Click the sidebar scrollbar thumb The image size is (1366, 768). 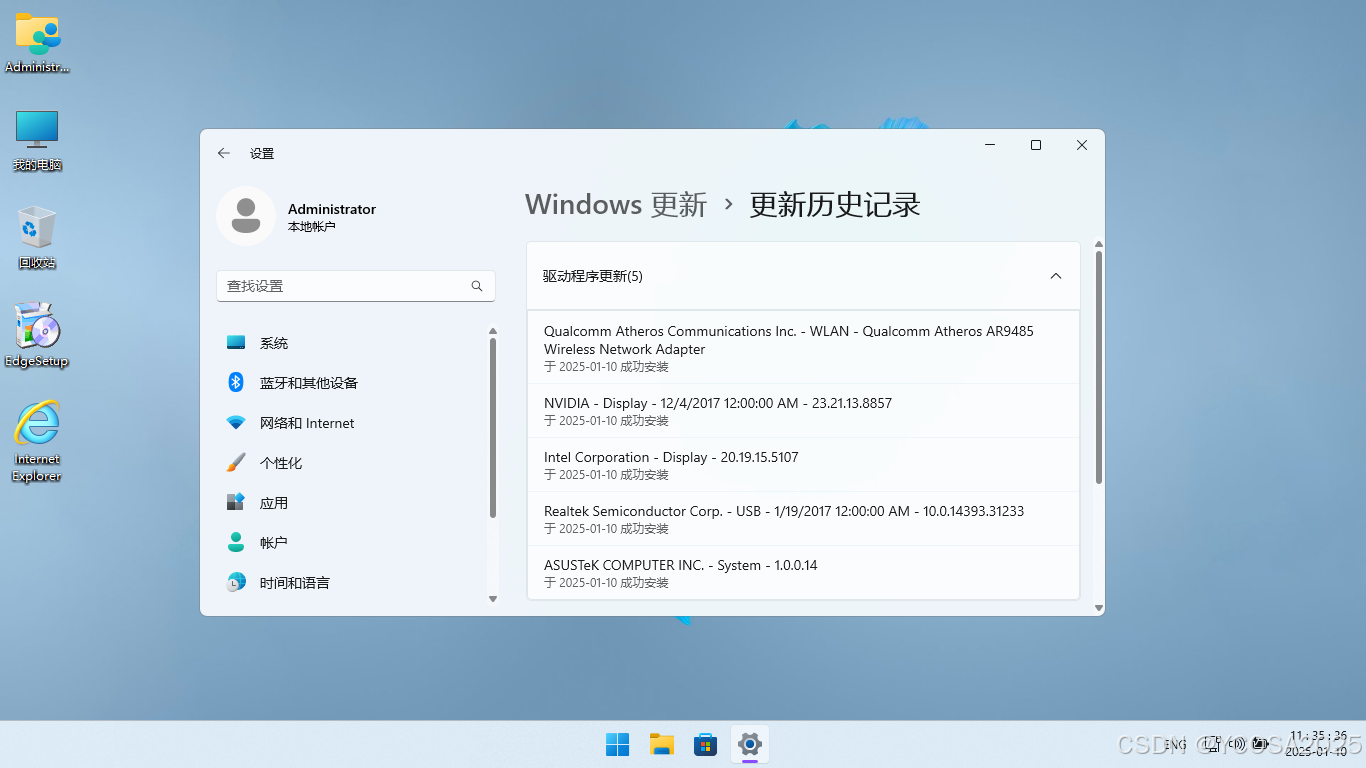pyautogui.click(x=493, y=428)
